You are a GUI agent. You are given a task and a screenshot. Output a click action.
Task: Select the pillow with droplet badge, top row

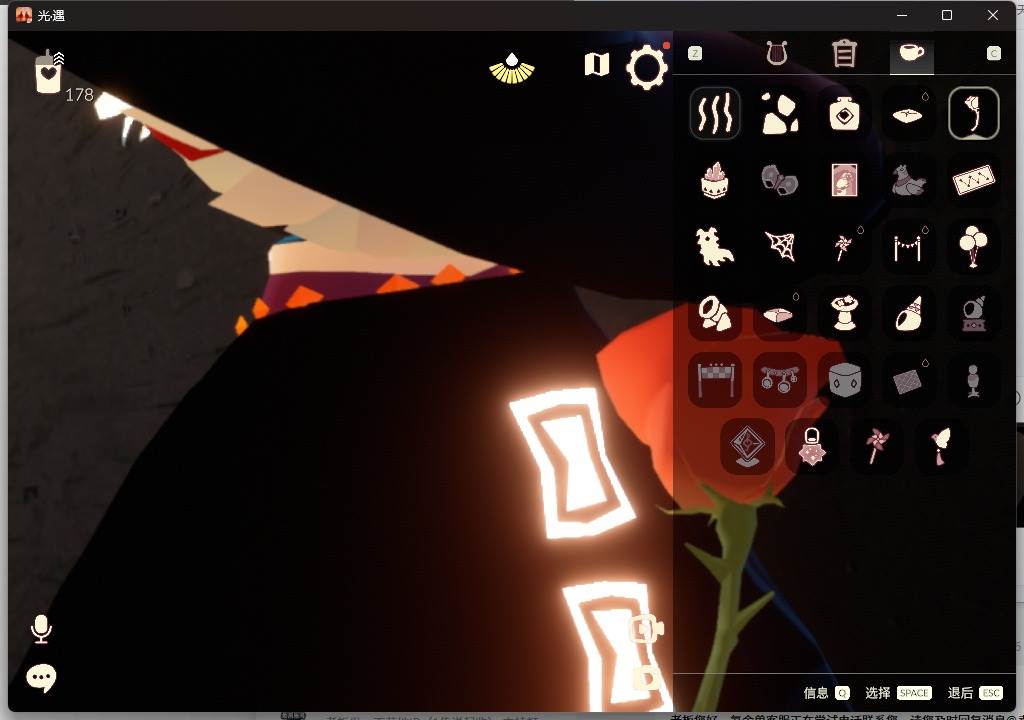908,113
